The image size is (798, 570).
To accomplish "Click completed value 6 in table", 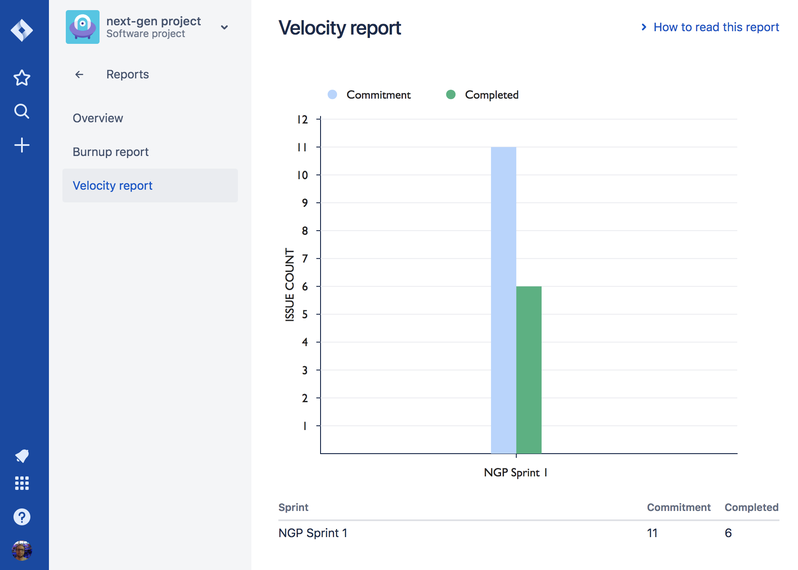I will (x=728, y=533).
